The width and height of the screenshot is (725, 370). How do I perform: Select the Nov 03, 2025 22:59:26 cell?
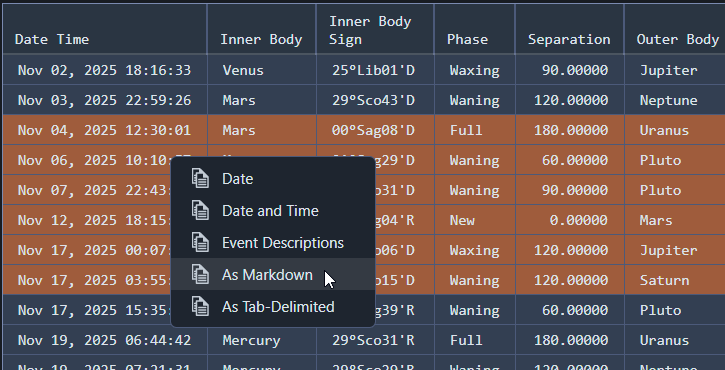tap(105, 100)
